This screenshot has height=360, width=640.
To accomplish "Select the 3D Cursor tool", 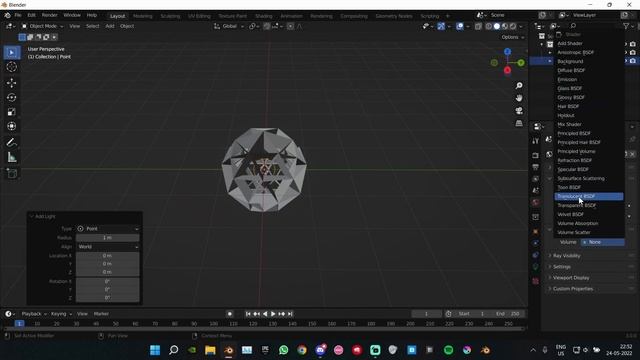I will pyautogui.click(x=11, y=67).
